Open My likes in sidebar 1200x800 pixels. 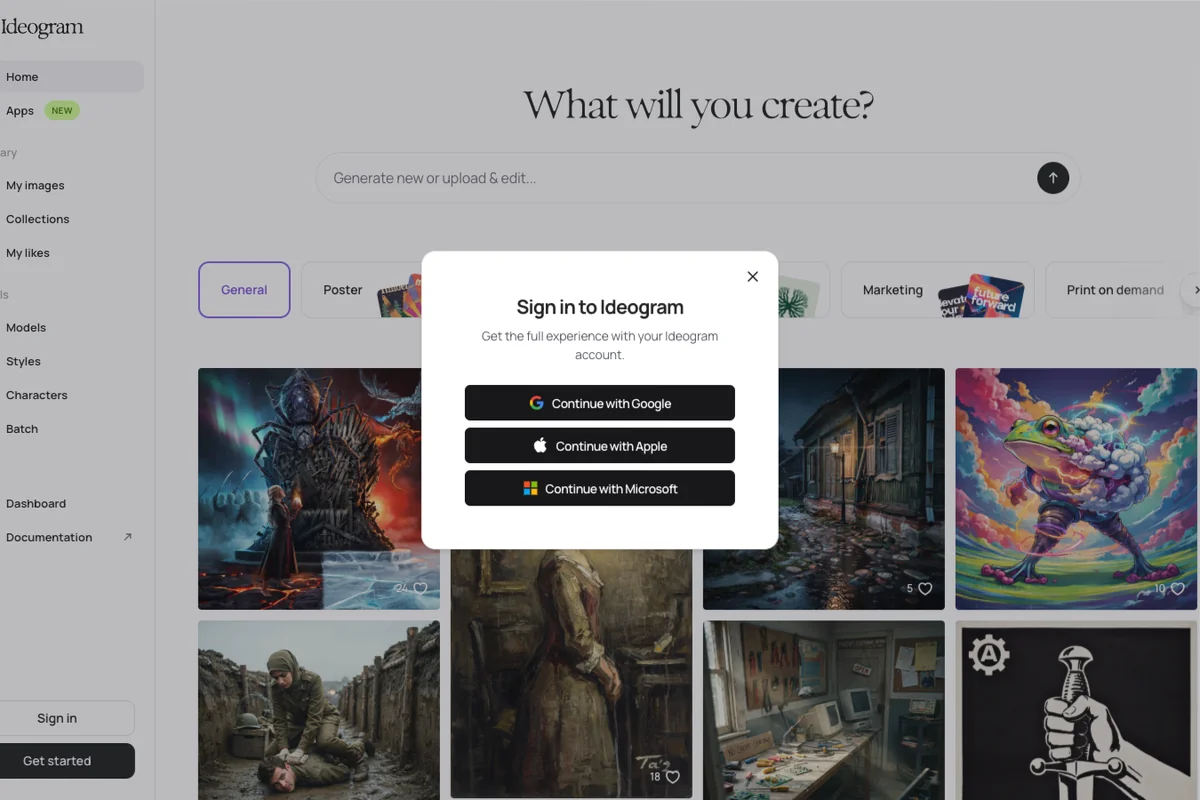pos(28,253)
